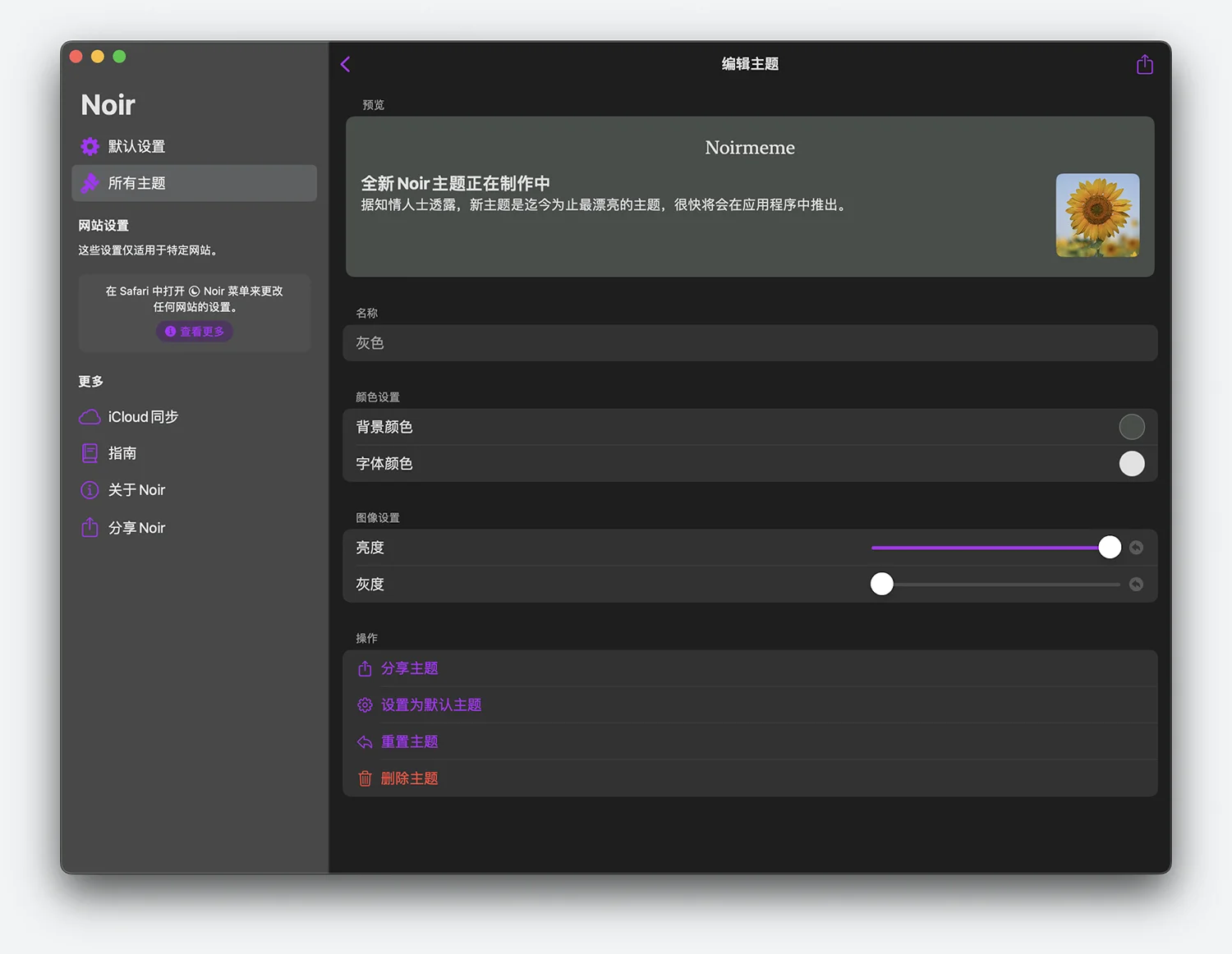Click the share icon beside 分享 Noir
The width and height of the screenshot is (1232, 954).
(90, 527)
